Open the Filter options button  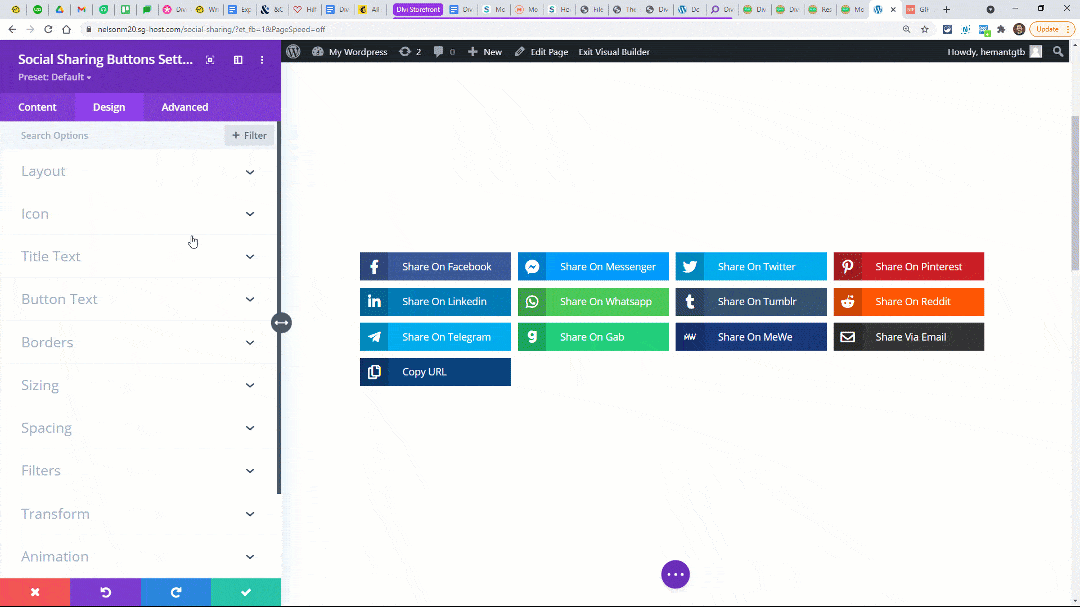249,136
